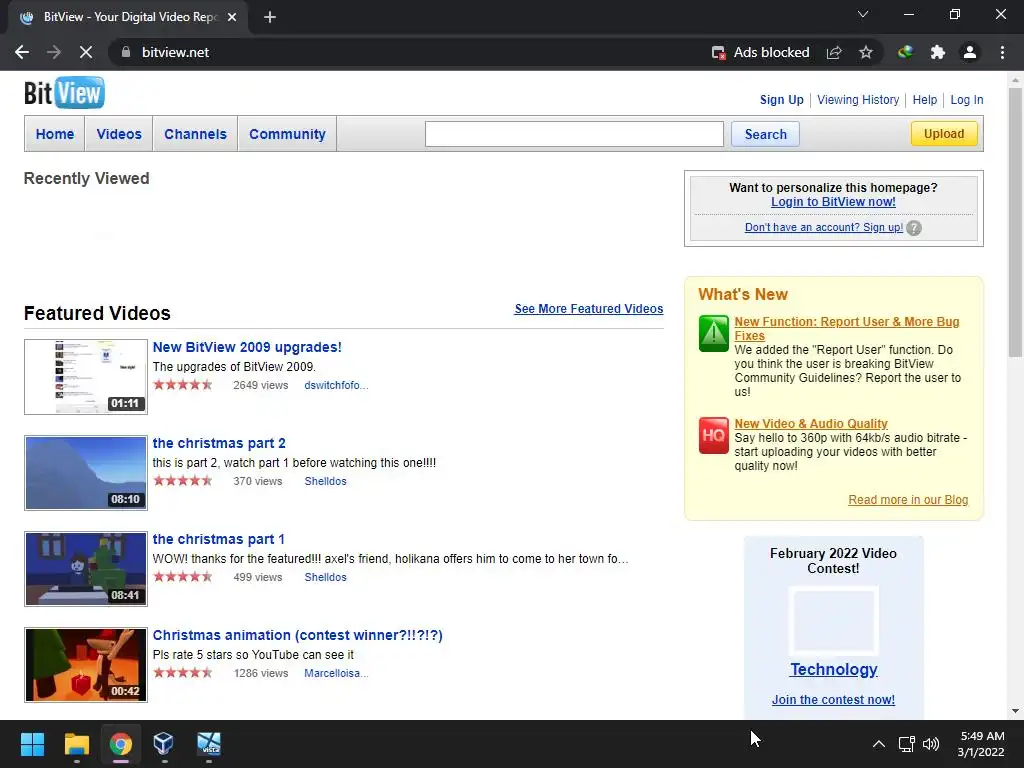The width and height of the screenshot is (1024, 768).
Task: Expand the hidden system tray icons chevron
Action: pos(879,744)
